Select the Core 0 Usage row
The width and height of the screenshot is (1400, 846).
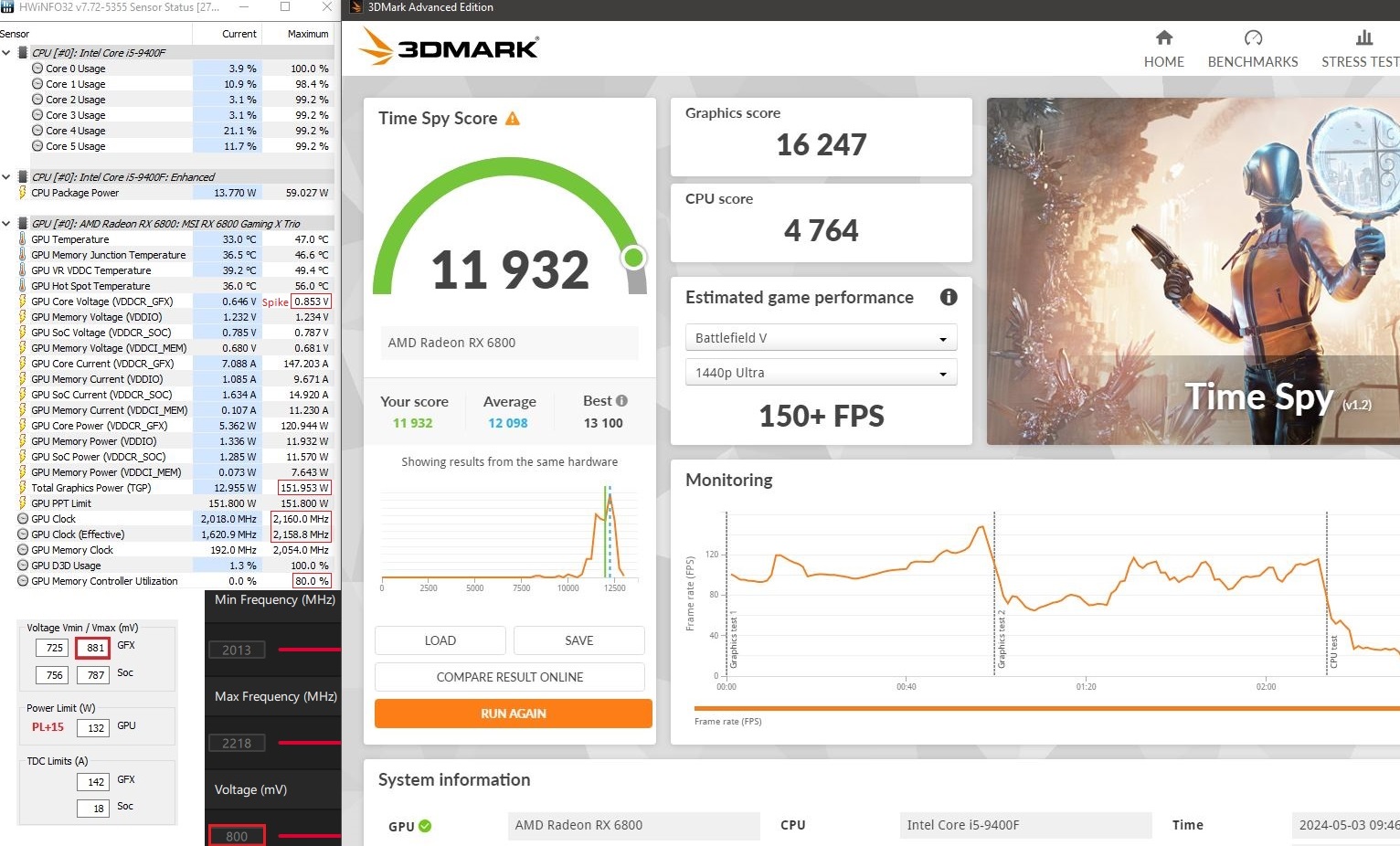[167, 69]
